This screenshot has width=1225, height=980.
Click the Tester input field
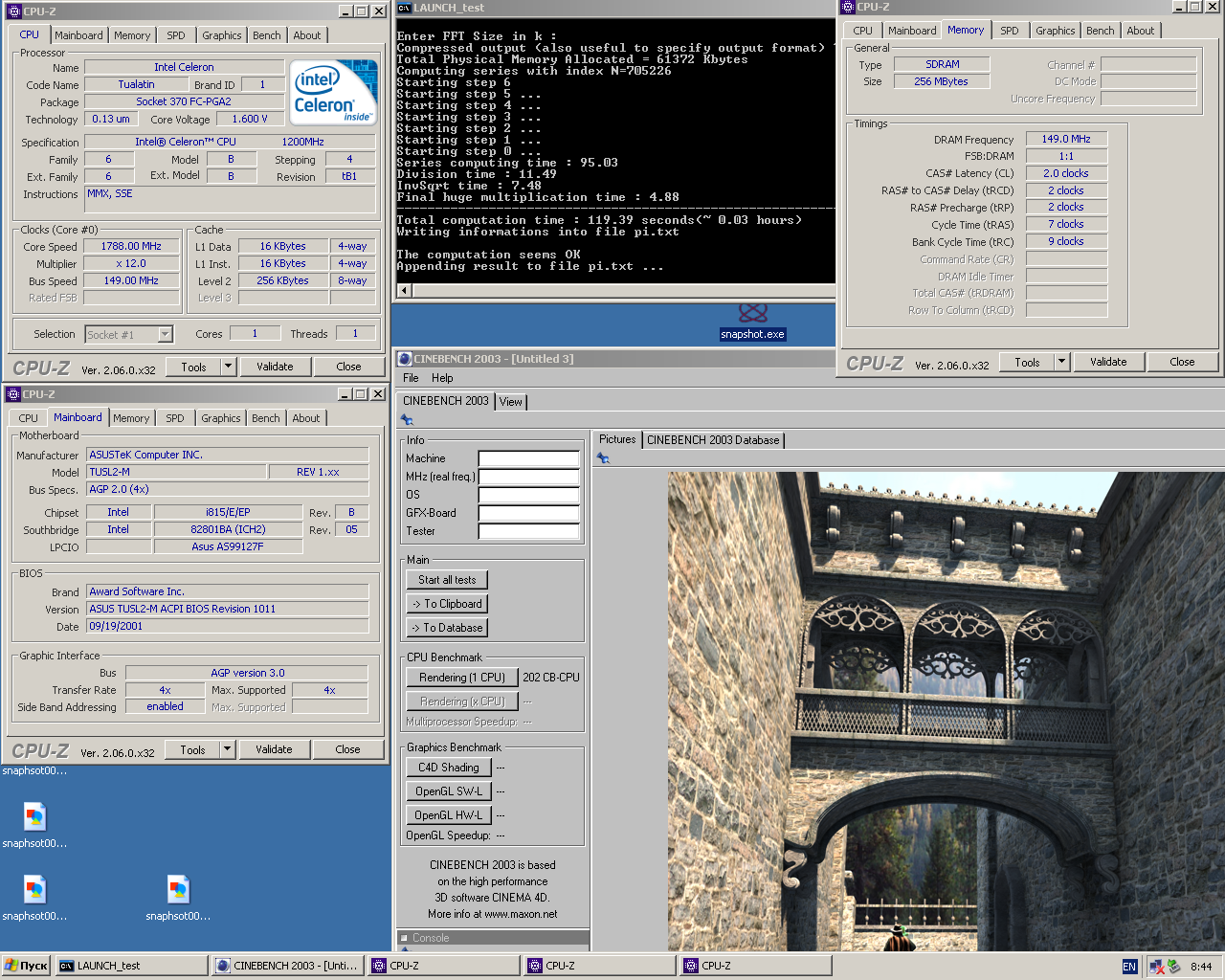(529, 531)
